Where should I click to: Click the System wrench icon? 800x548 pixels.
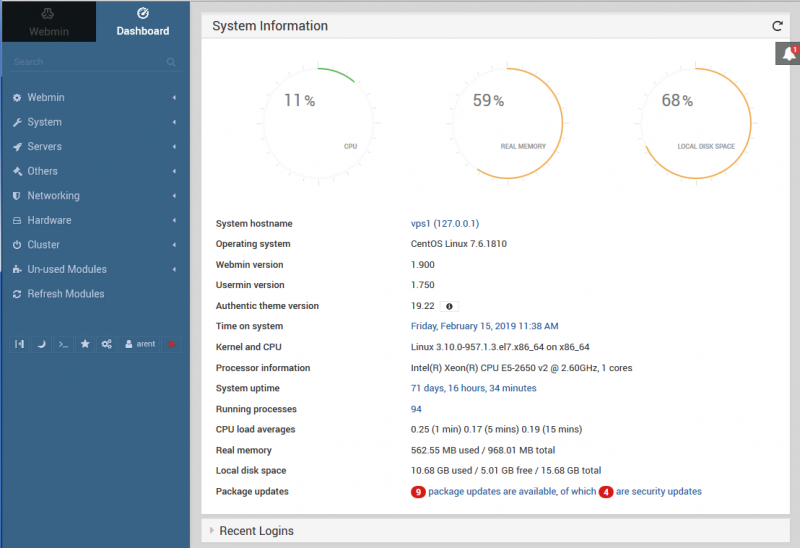click(x=17, y=122)
